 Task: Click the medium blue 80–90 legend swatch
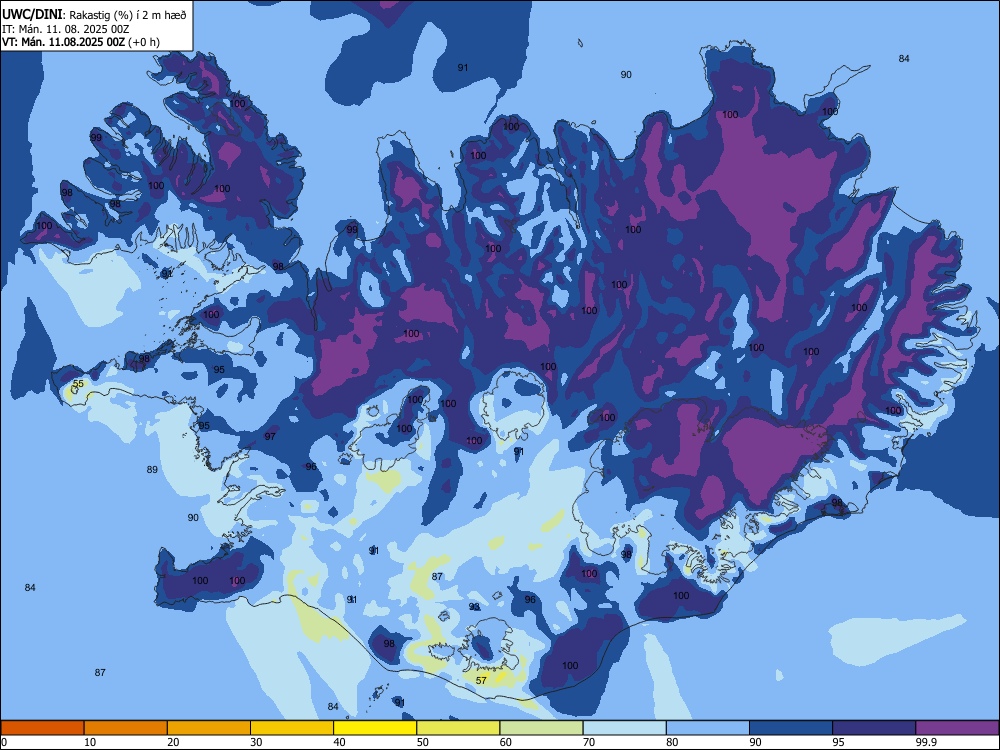[x=708, y=728]
